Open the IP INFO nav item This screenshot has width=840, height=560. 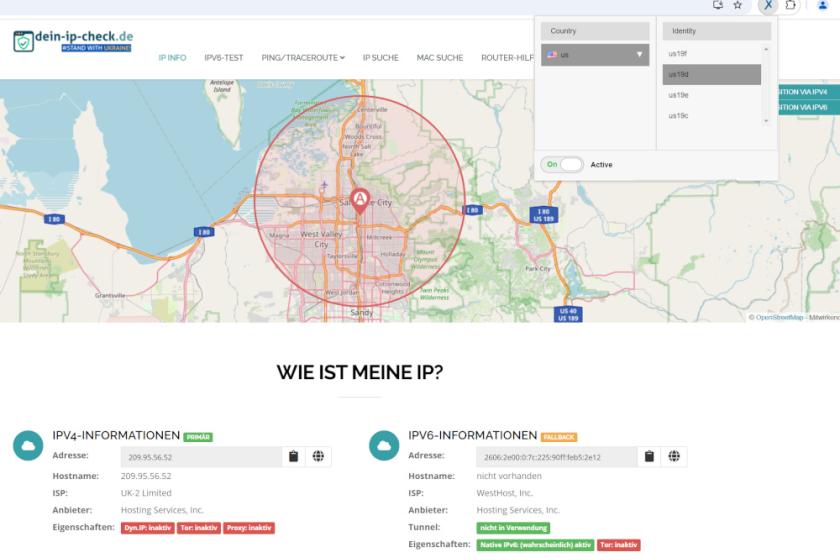click(x=172, y=58)
